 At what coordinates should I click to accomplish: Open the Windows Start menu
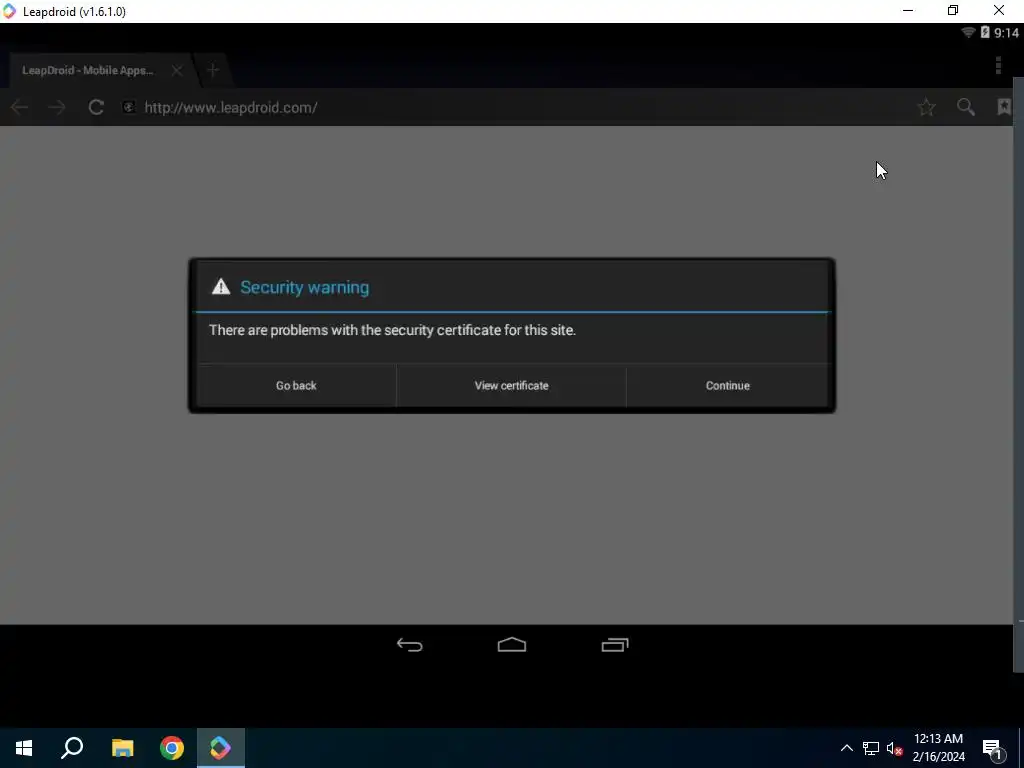coord(24,748)
